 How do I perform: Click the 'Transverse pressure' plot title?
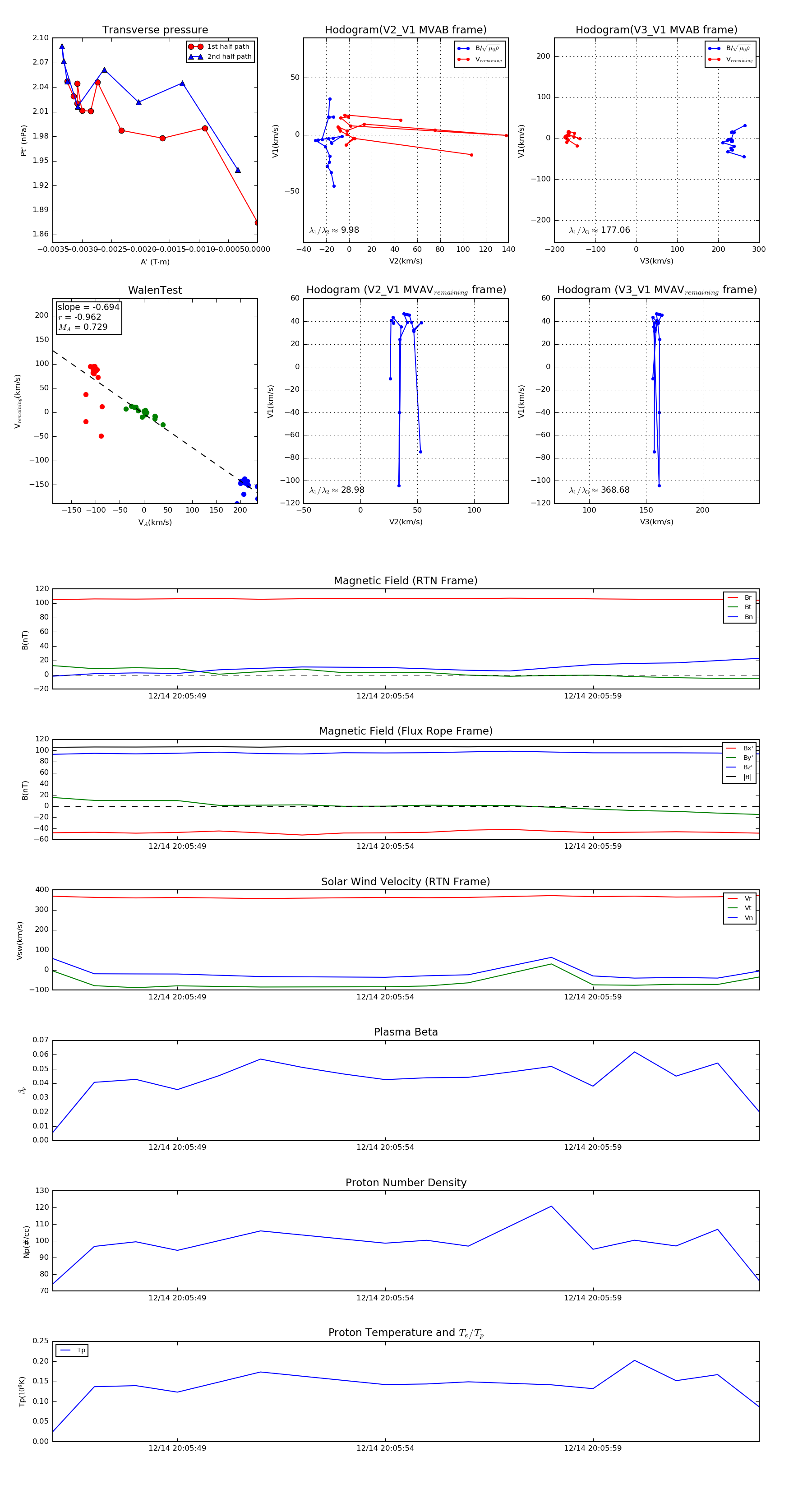click(155, 30)
